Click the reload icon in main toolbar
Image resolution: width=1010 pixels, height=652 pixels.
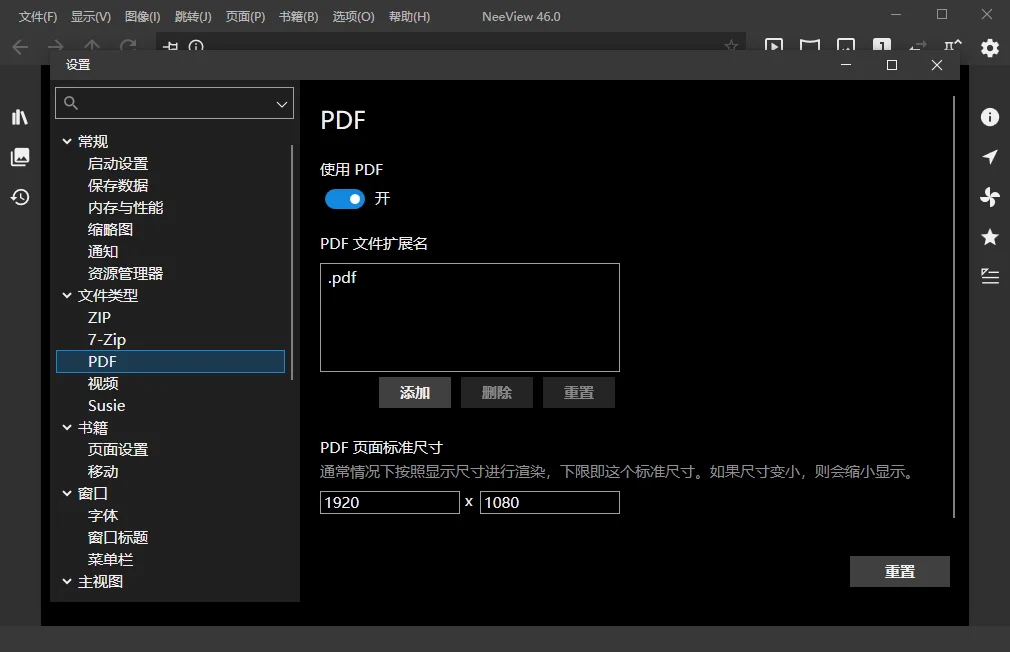click(128, 45)
